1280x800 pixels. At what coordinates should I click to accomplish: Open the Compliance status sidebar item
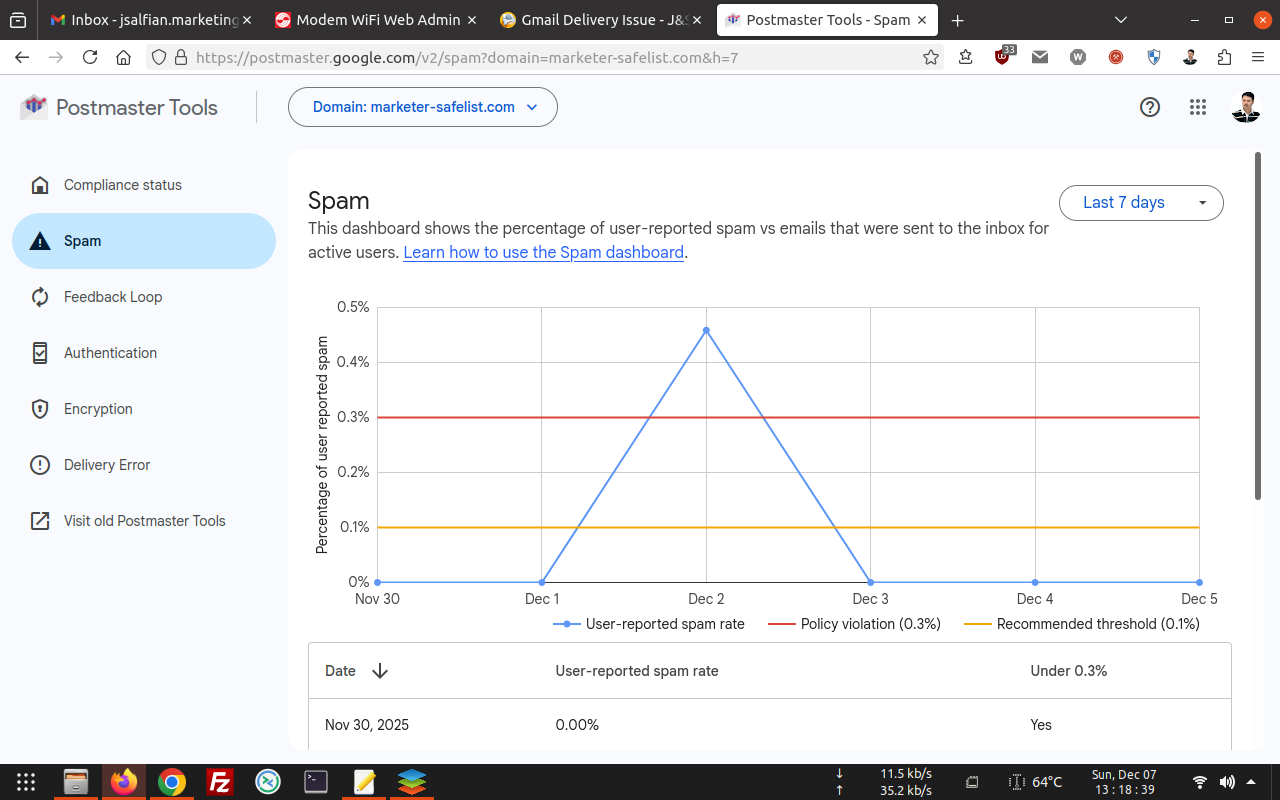(x=123, y=185)
